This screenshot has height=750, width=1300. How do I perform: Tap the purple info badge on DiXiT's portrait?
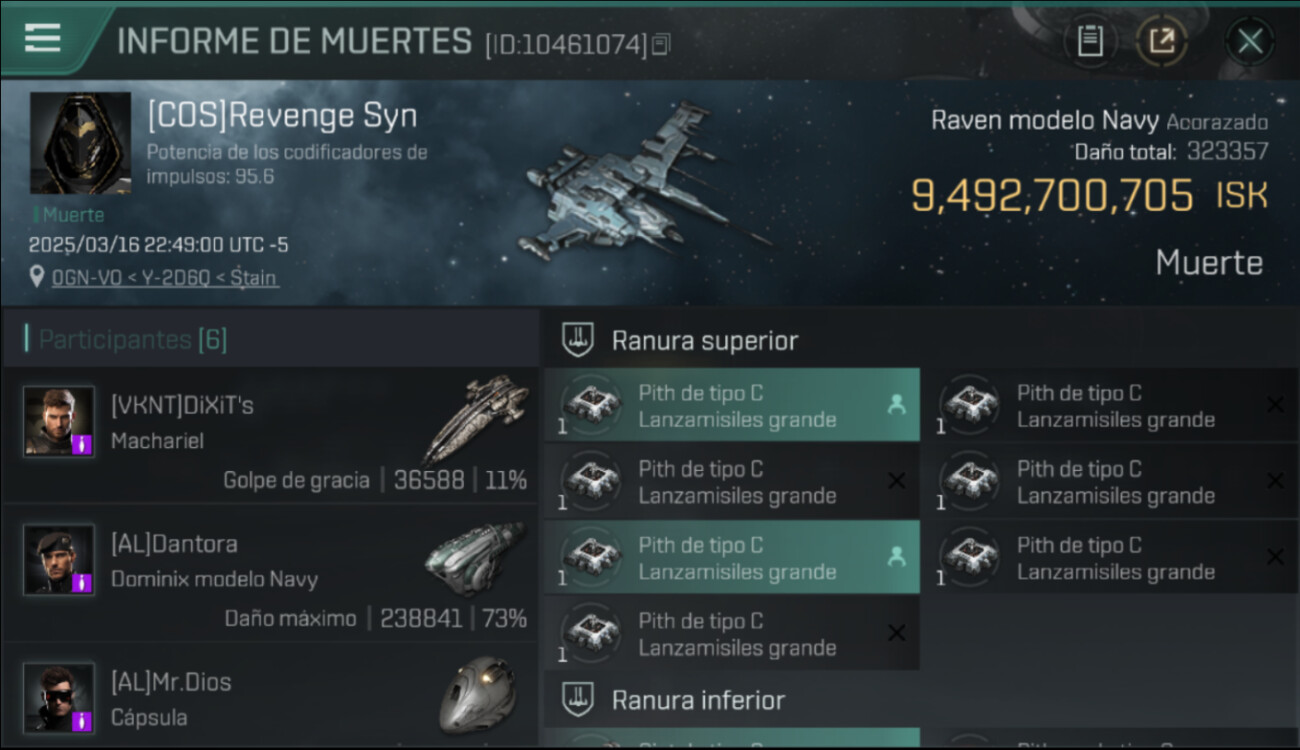coord(83,444)
